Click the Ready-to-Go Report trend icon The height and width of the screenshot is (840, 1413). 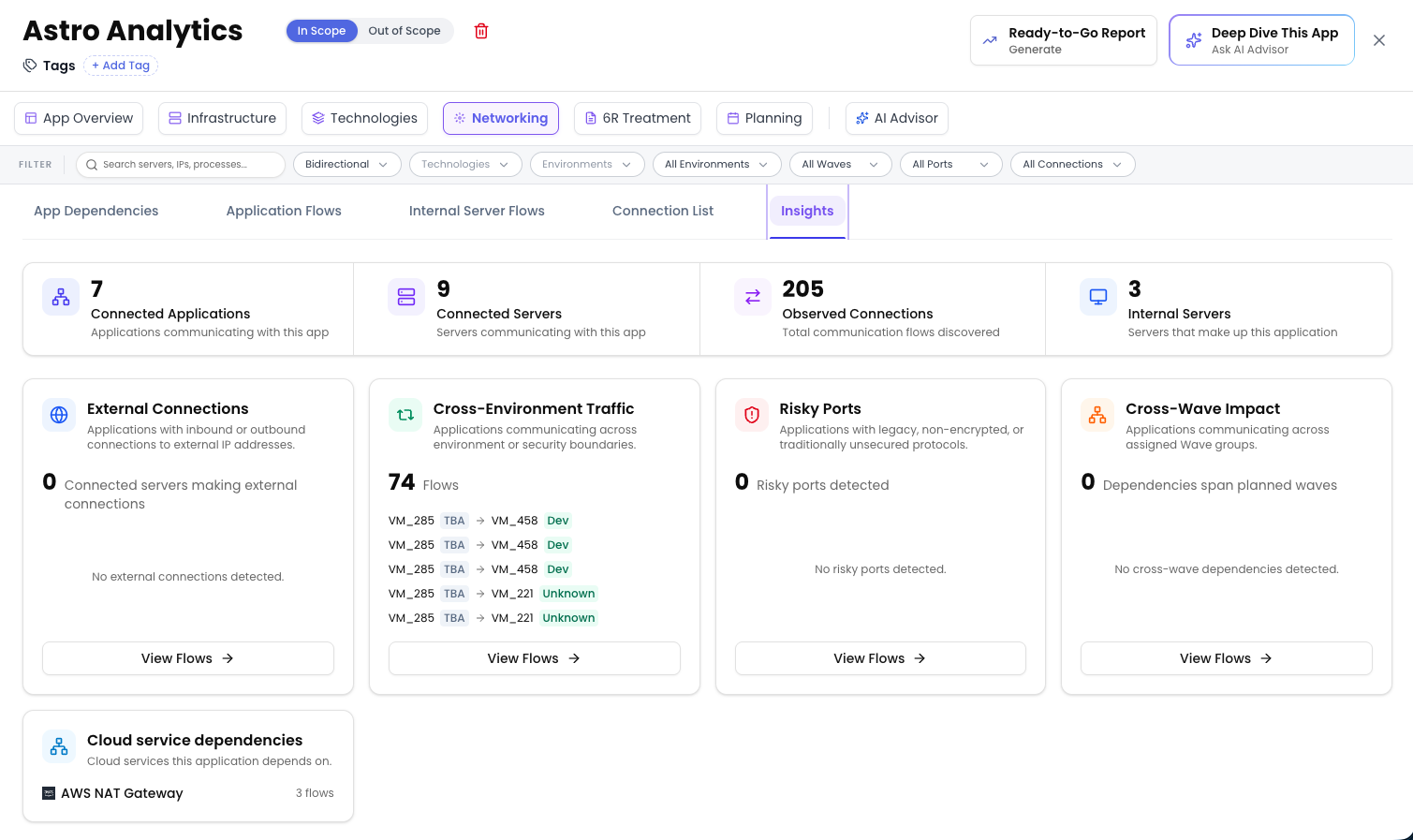[x=990, y=40]
